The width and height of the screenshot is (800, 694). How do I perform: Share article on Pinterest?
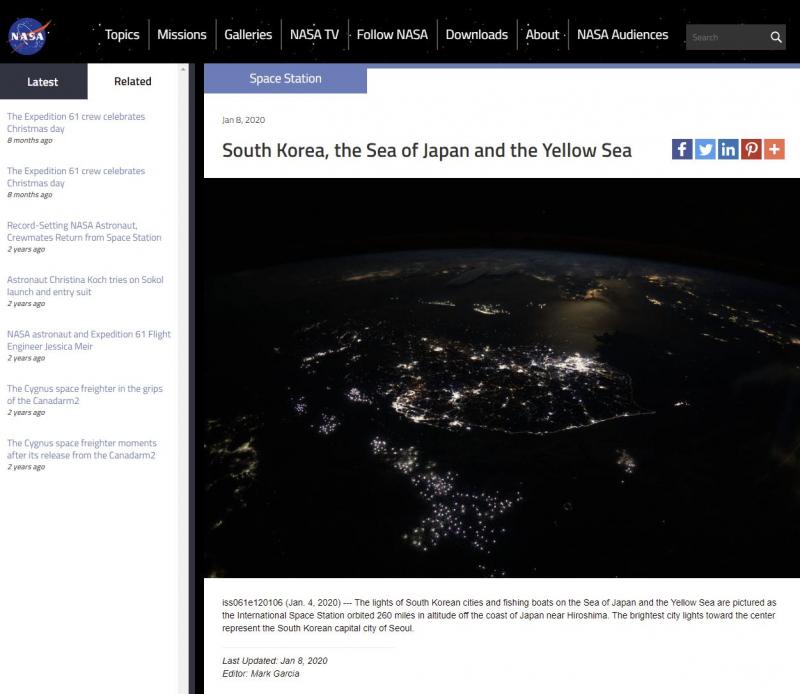click(x=751, y=150)
